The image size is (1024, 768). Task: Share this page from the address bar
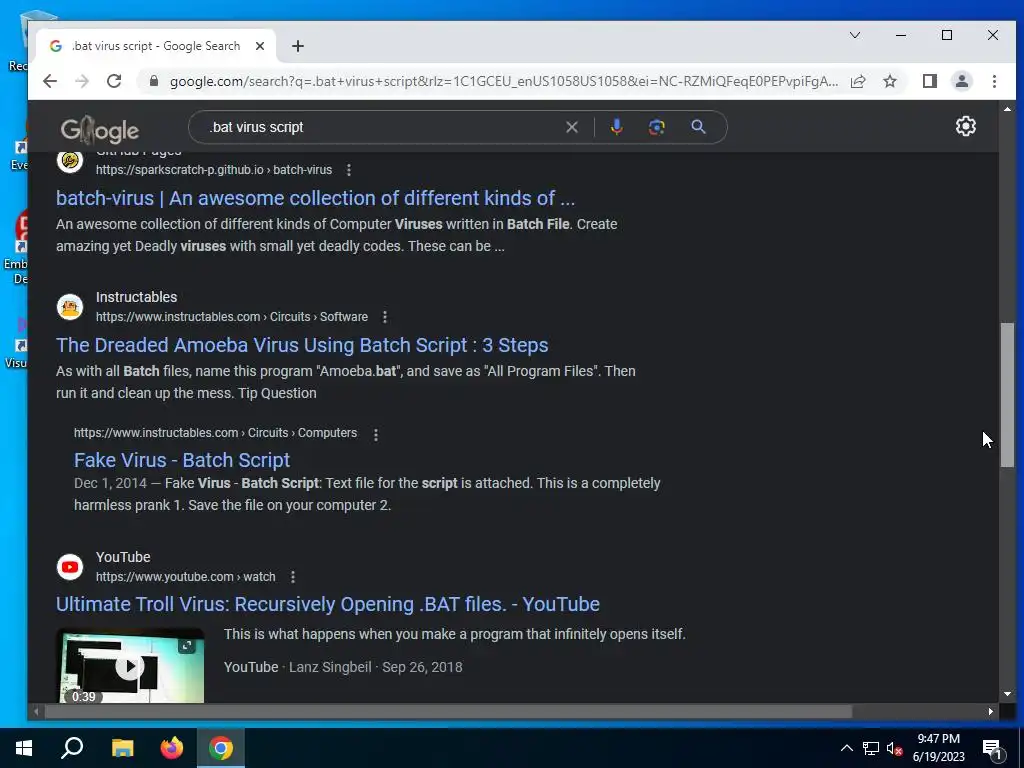pyautogui.click(x=858, y=81)
